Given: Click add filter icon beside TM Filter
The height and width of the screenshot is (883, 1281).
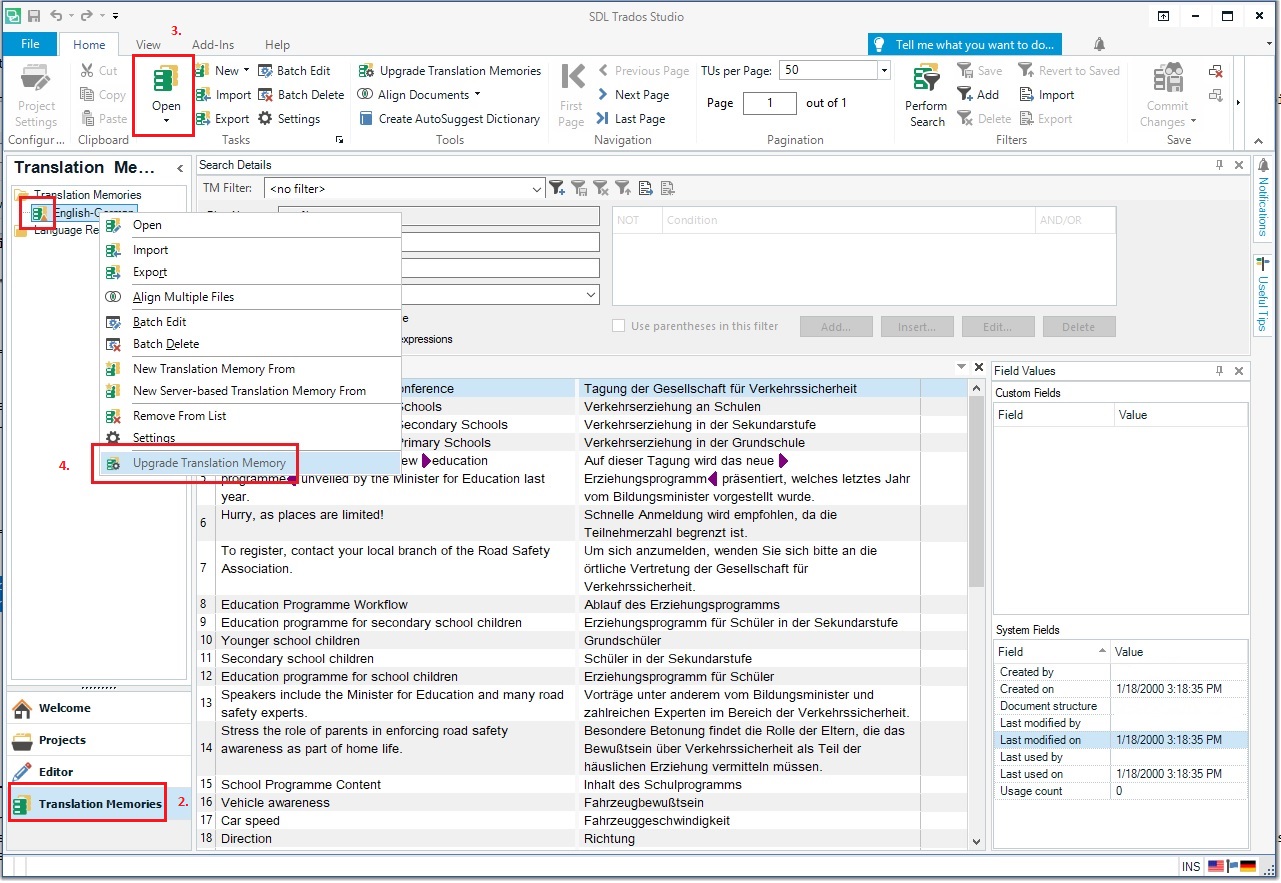Looking at the screenshot, I should (557, 188).
